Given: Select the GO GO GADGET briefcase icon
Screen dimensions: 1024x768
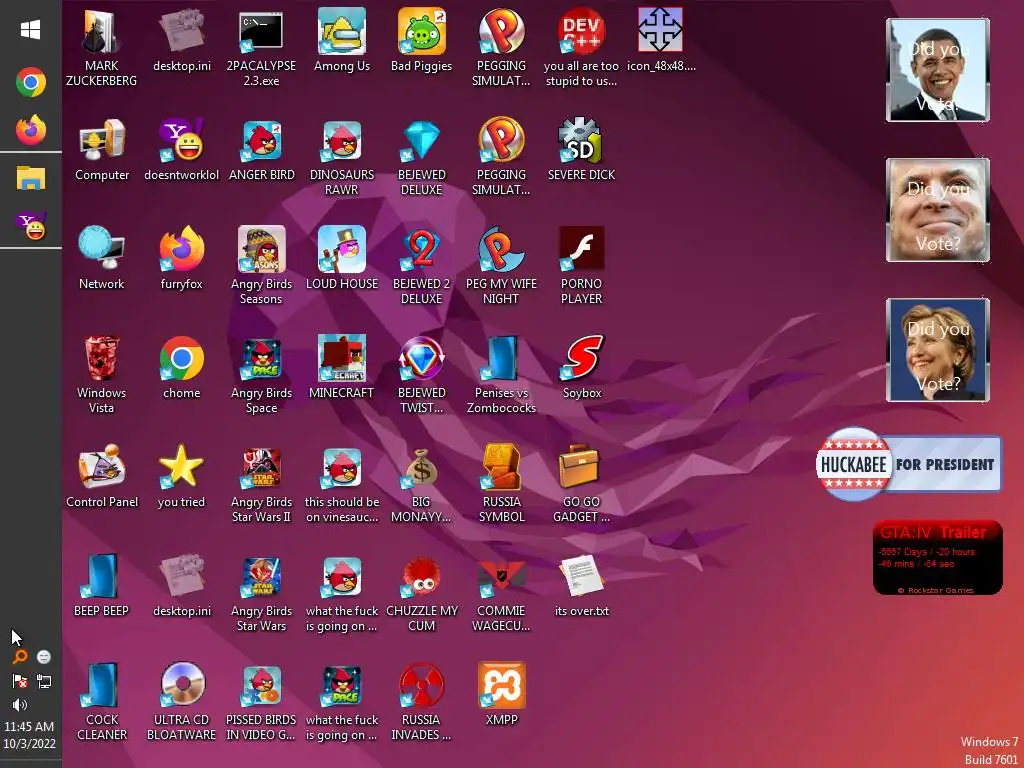Looking at the screenshot, I should (581, 483).
